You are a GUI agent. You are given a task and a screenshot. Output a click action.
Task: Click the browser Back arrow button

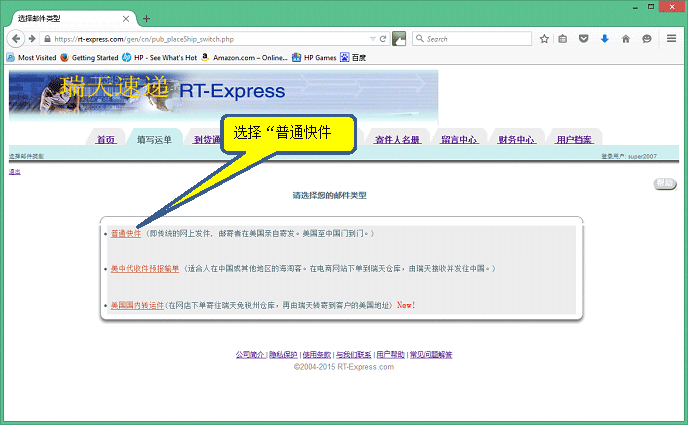[x=15, y=39]
